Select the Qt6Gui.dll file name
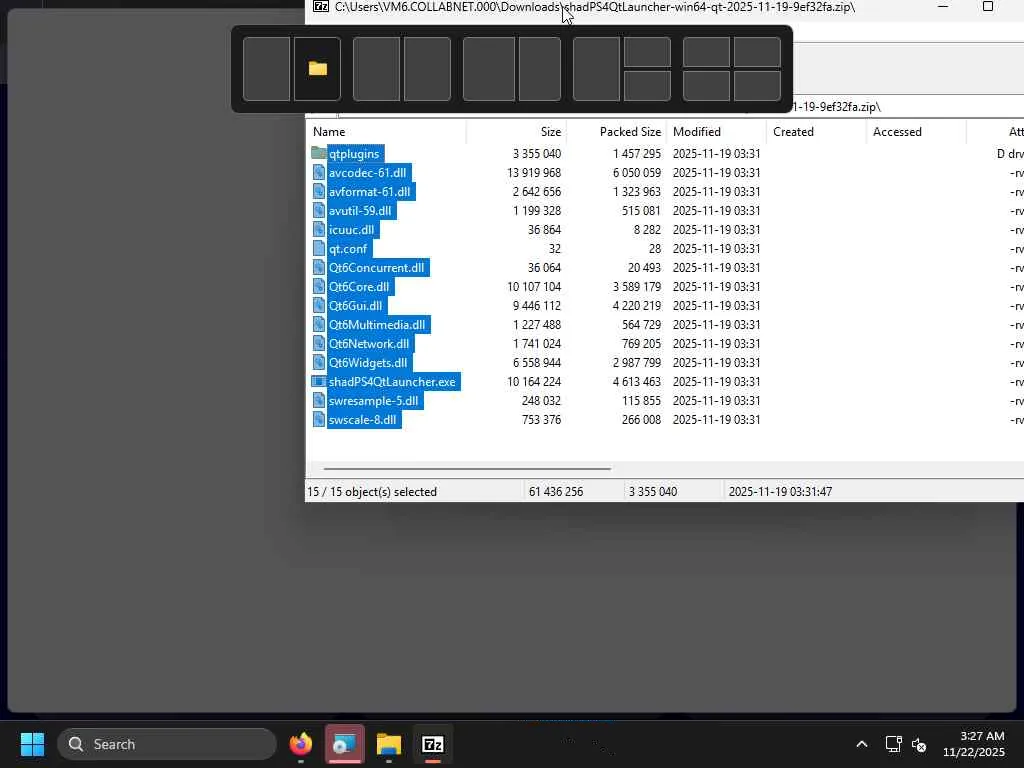Viewport: 1024px width, 768px height. [356, 306]
